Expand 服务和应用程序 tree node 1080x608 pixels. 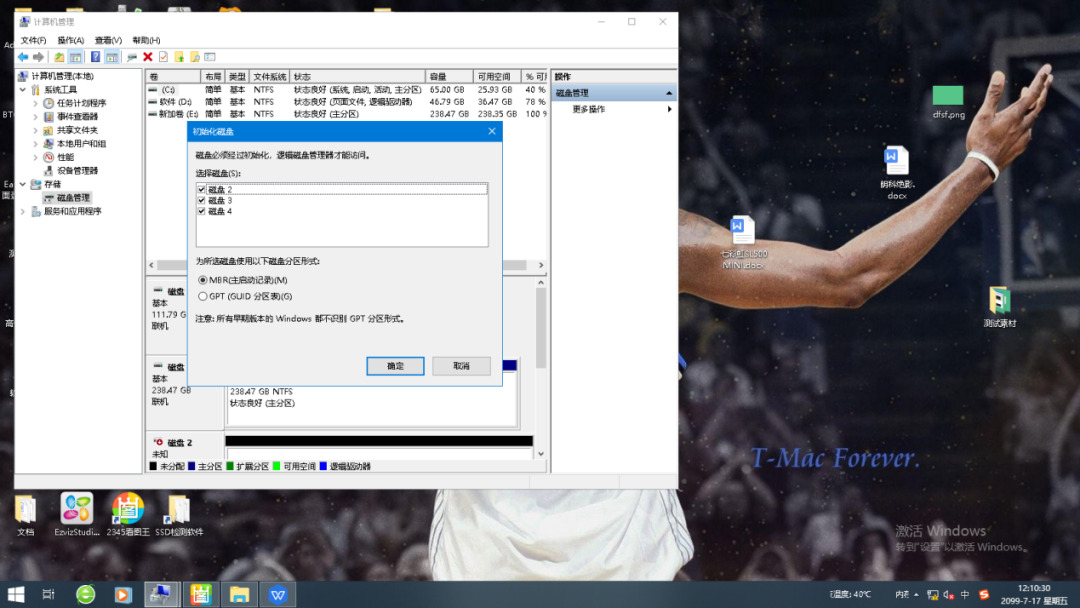click(x=23, y=211)
